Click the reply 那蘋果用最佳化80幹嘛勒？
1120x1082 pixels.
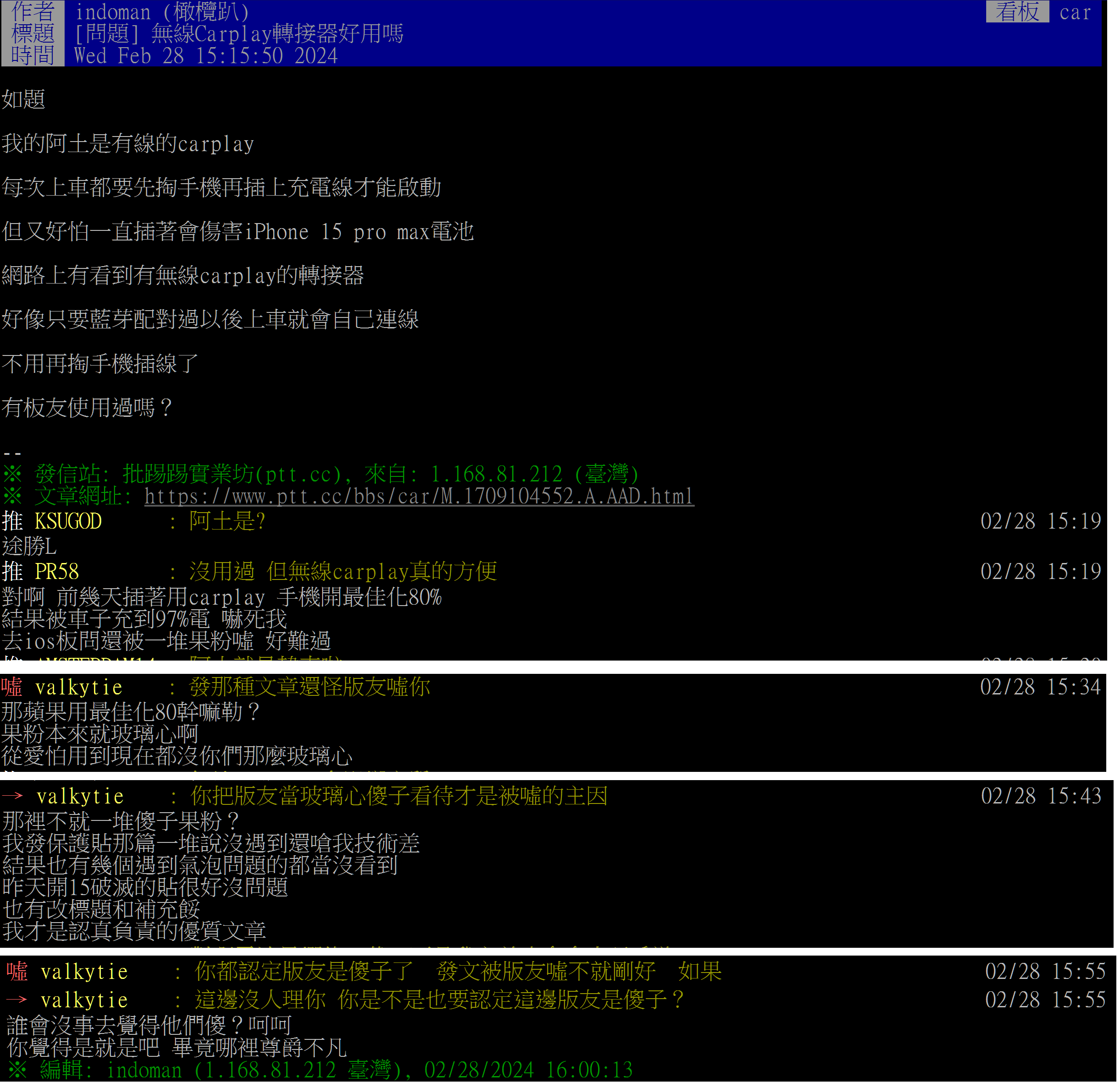click(x=131, y=712)
